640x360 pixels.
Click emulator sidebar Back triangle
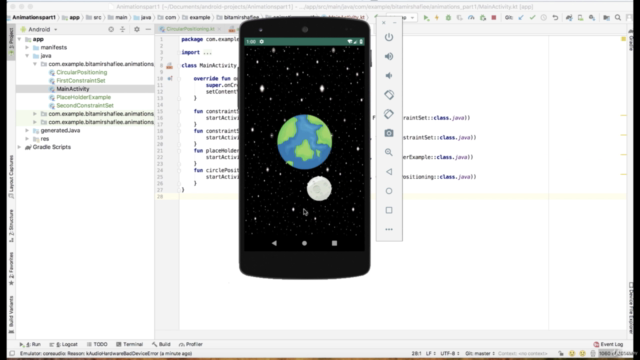point(389,172)
